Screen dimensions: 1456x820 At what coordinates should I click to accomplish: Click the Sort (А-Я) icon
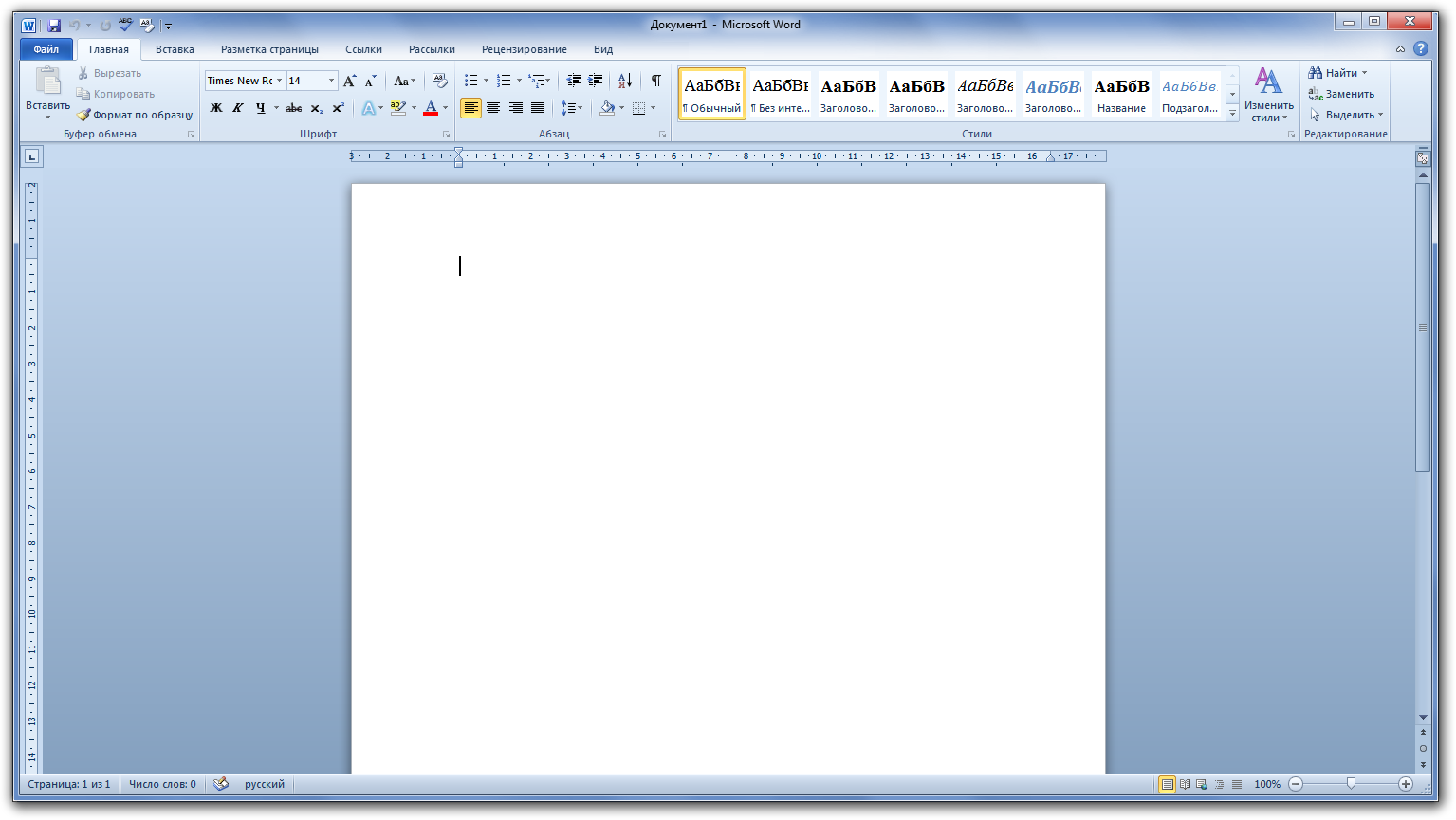[x=624, y=81]
